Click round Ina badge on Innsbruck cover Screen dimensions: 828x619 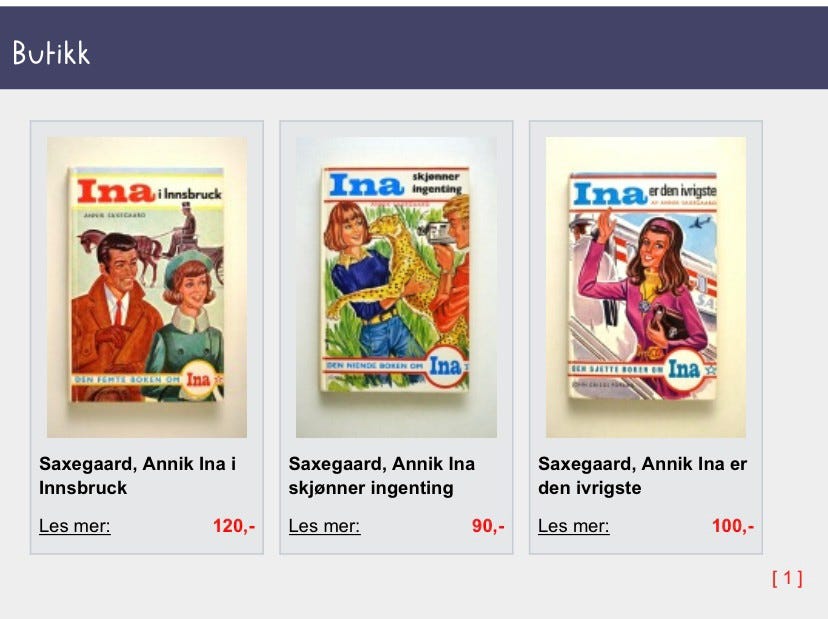(x=199, y=379)
